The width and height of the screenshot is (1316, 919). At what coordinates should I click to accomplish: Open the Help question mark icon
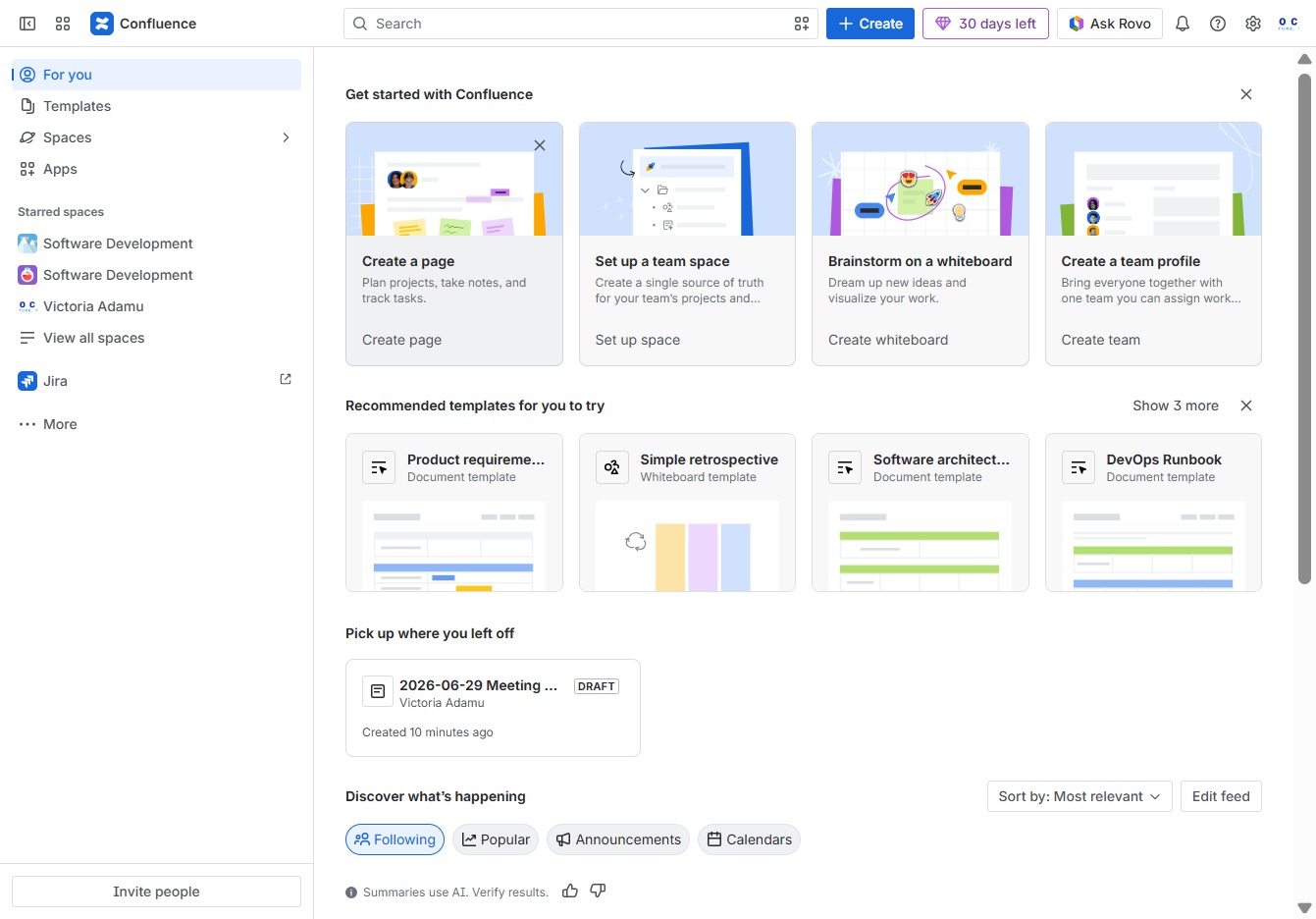pos(1218,24)
